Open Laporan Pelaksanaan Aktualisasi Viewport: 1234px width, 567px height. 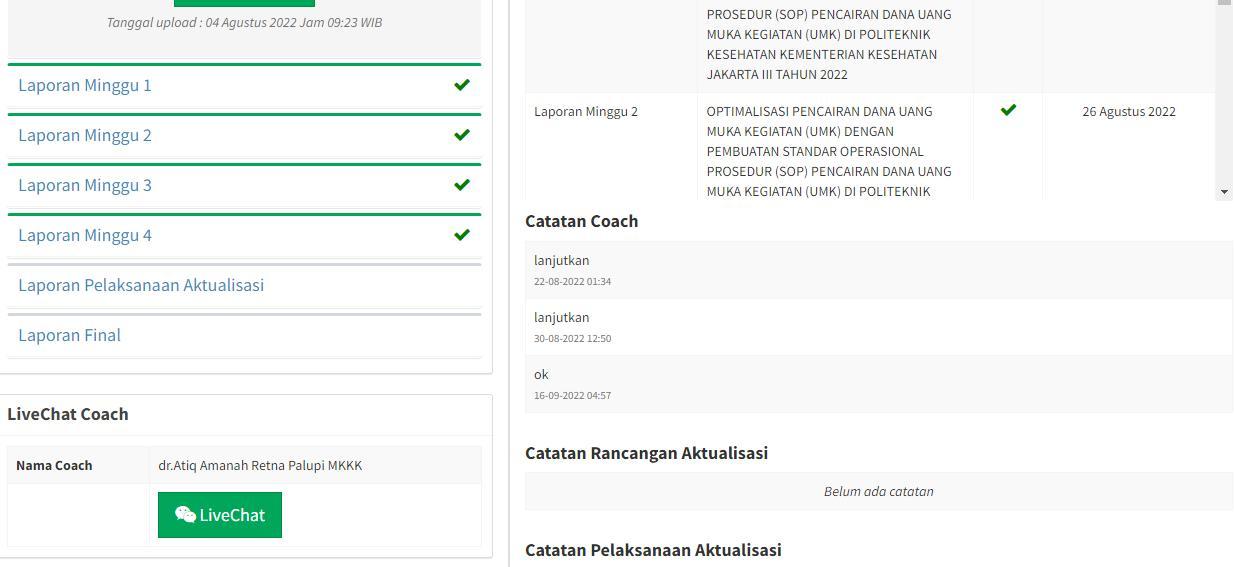point(141,286)
